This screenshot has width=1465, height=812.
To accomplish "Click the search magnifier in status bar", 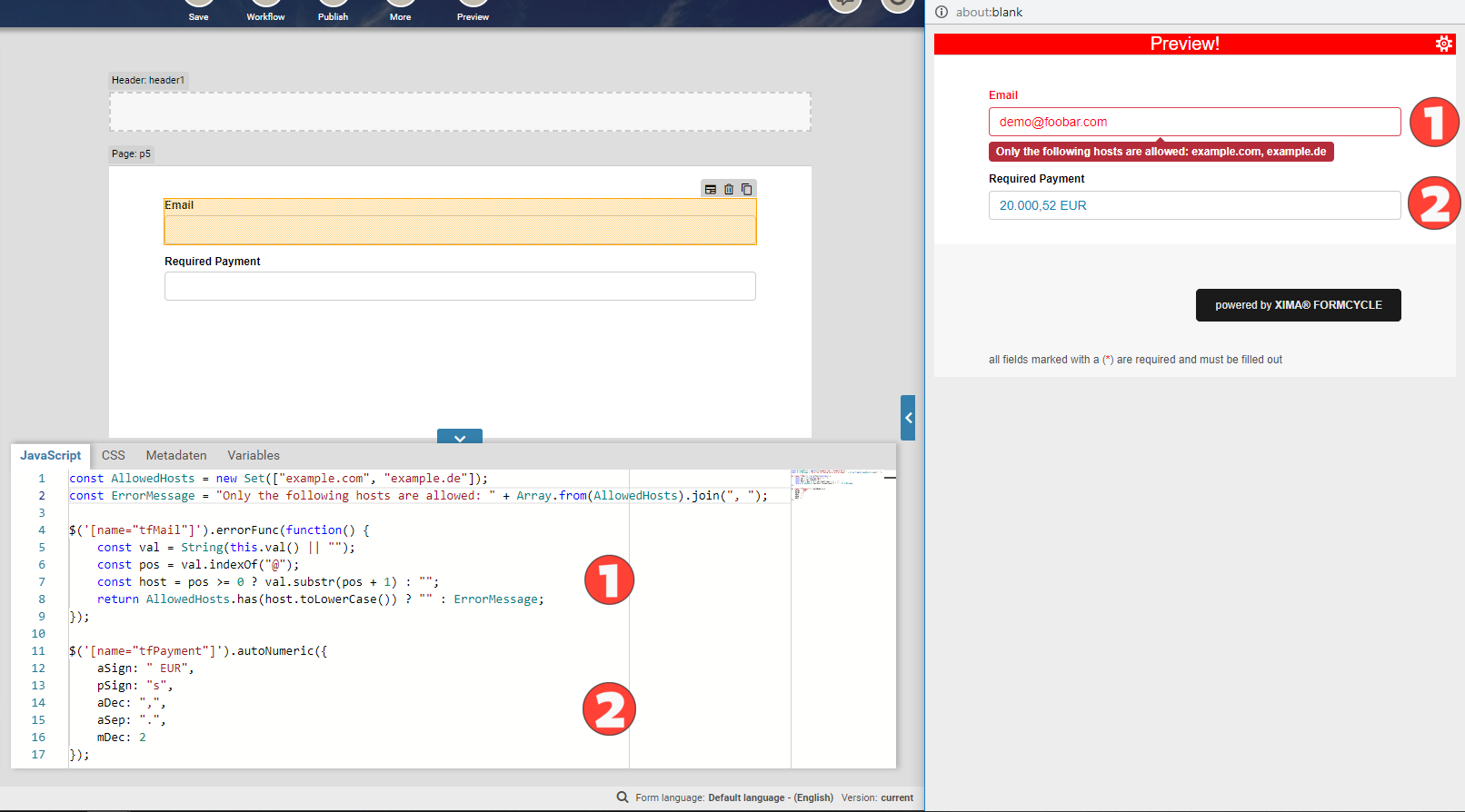I will tap(623, 797).
